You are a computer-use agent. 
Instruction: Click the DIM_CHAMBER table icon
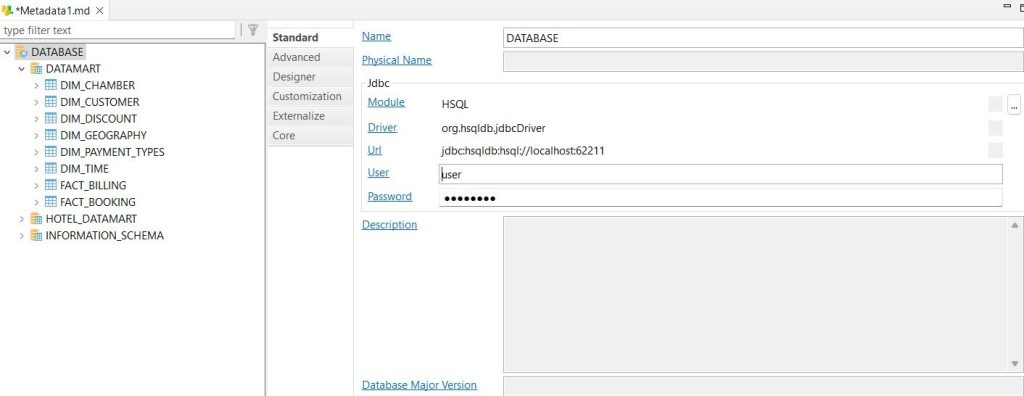[51, 86]
